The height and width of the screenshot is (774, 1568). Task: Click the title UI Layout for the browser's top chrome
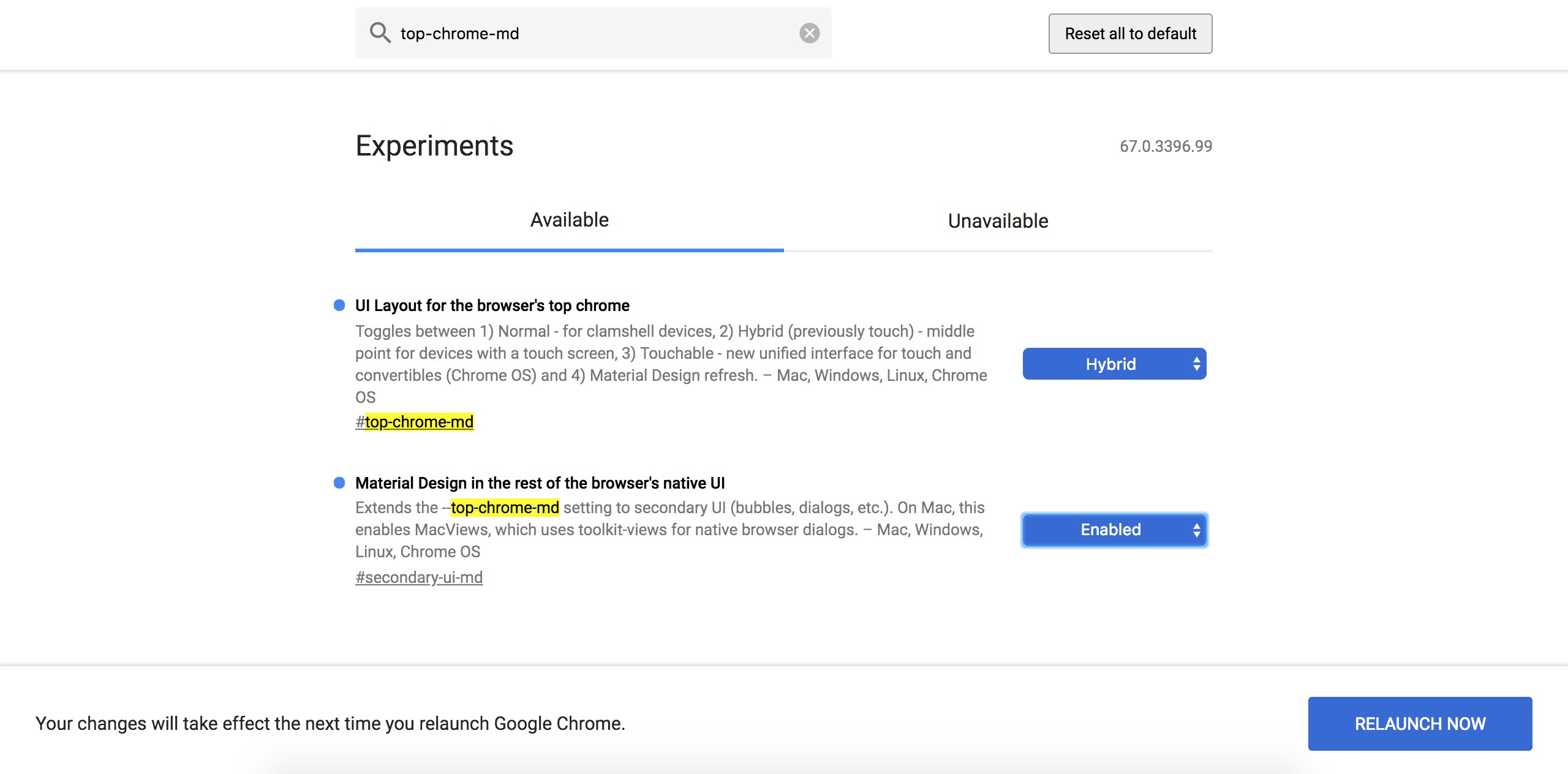tap(492, 306)
